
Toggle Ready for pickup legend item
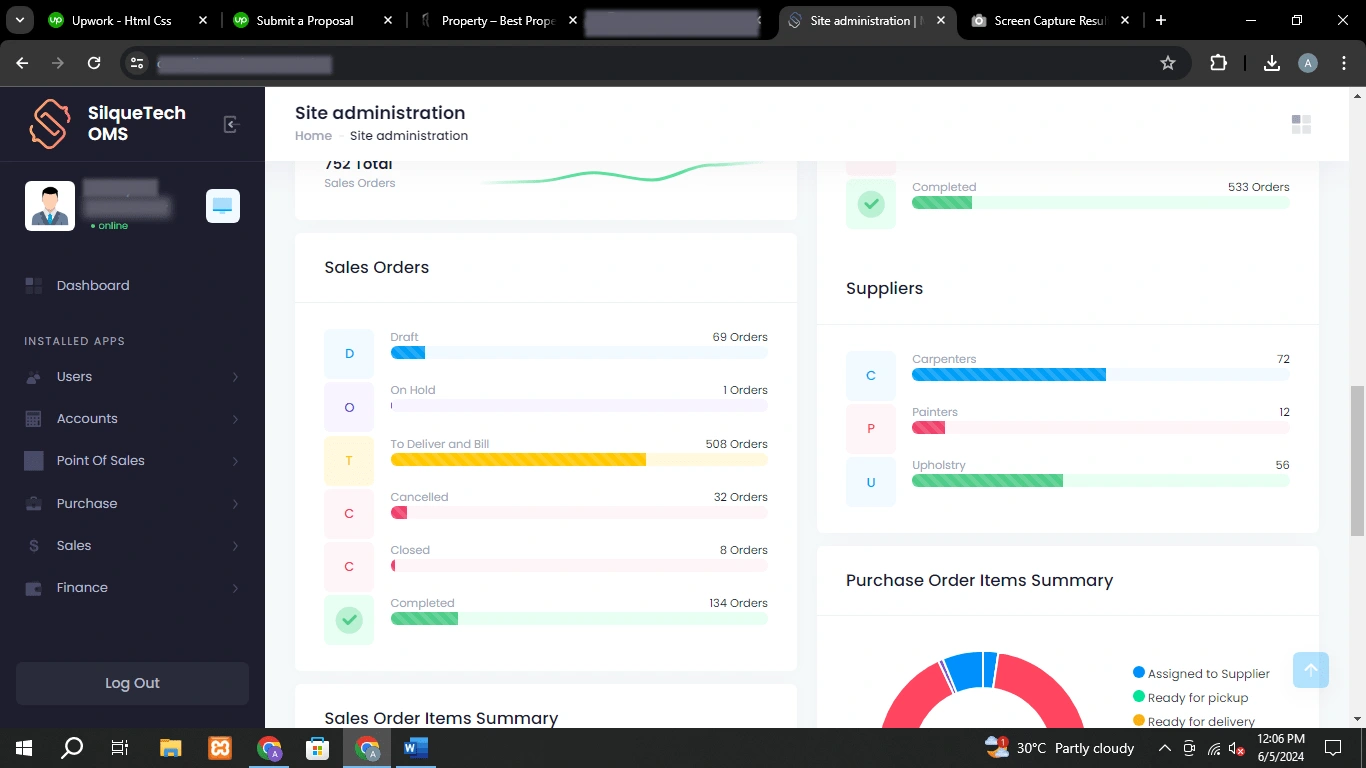tap(1190, 698)
